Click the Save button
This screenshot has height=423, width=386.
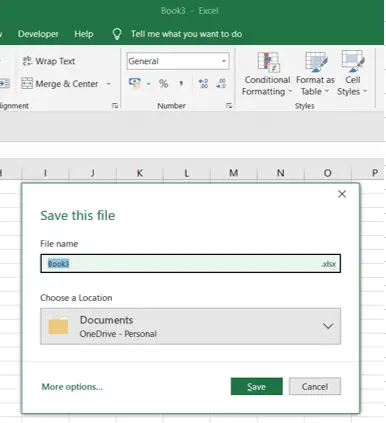256,386
